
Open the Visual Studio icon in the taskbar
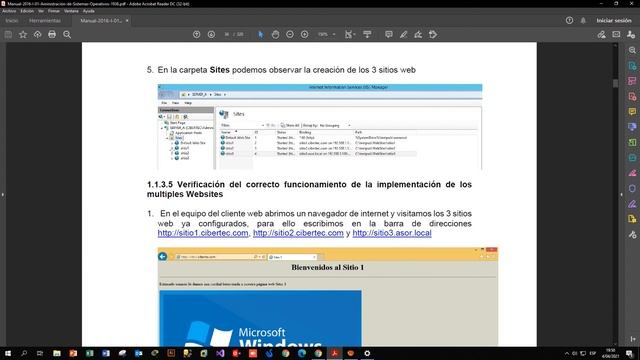pos(220,353)
